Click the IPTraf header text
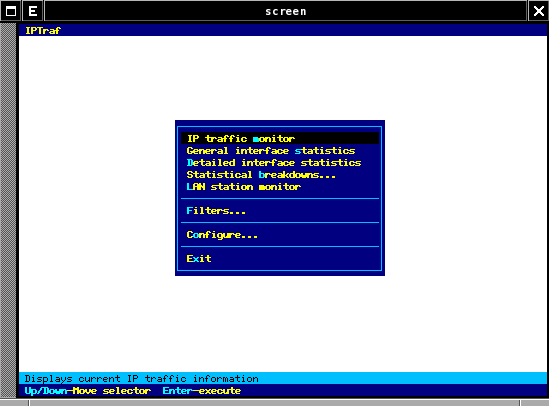Image resolution: width=549 pixels, height=406 pixels. click(x=43, y=31)
